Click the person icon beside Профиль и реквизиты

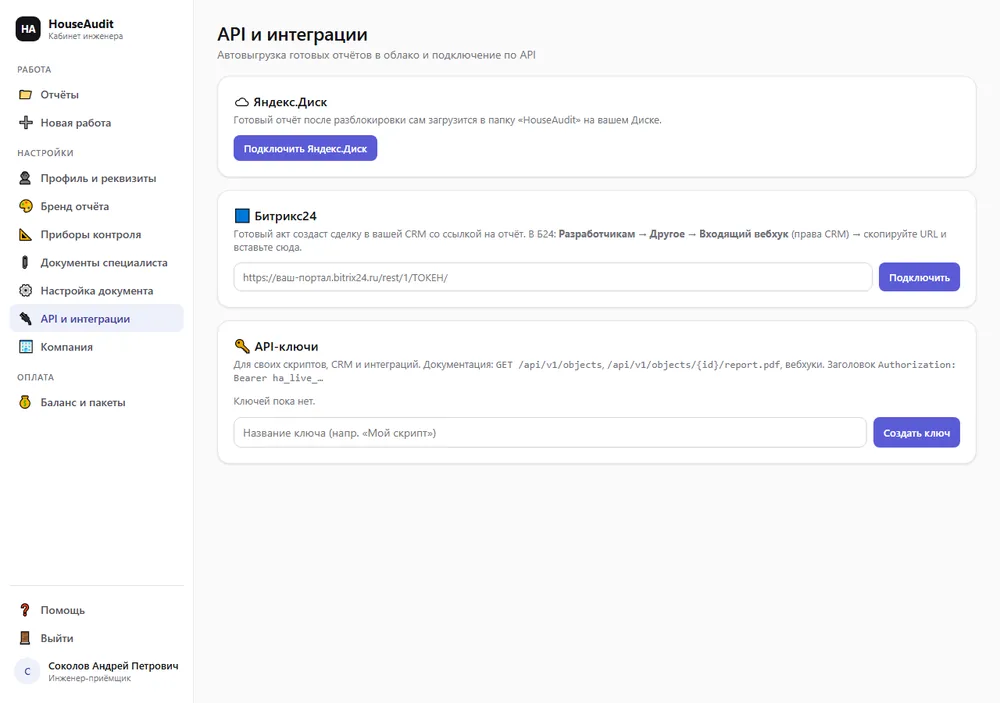[x=26, y=178]
